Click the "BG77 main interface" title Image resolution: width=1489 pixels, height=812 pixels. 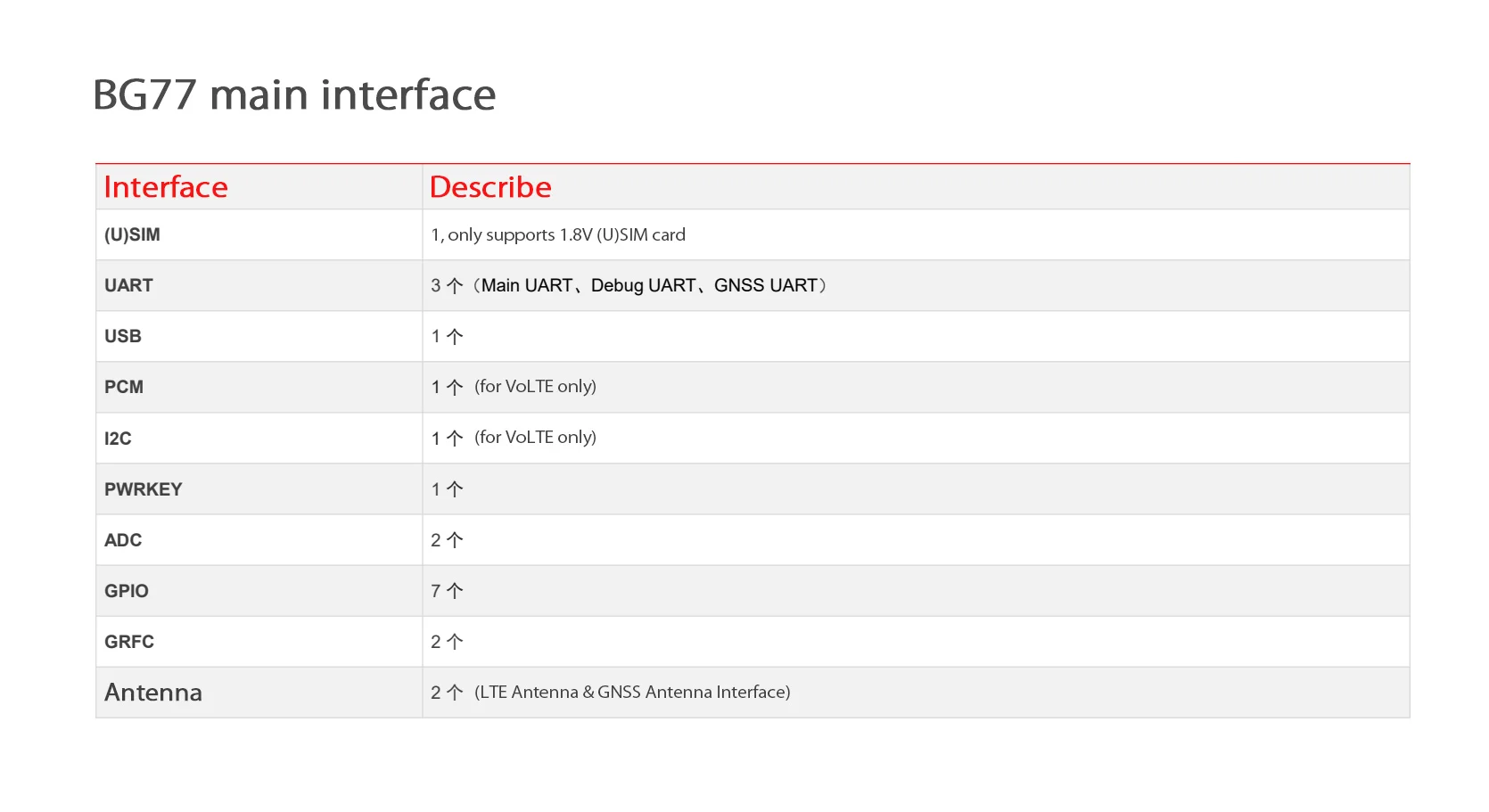[x=294, y=94]
